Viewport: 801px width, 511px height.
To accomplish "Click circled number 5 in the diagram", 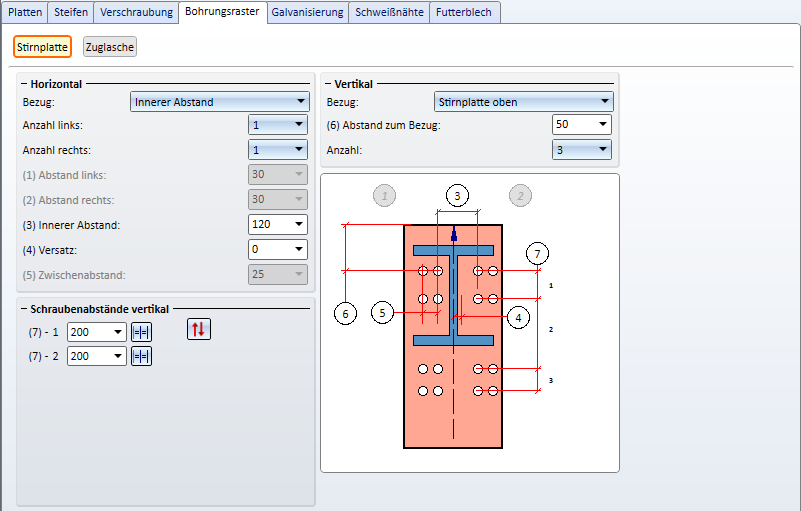I will coord(383,313).
